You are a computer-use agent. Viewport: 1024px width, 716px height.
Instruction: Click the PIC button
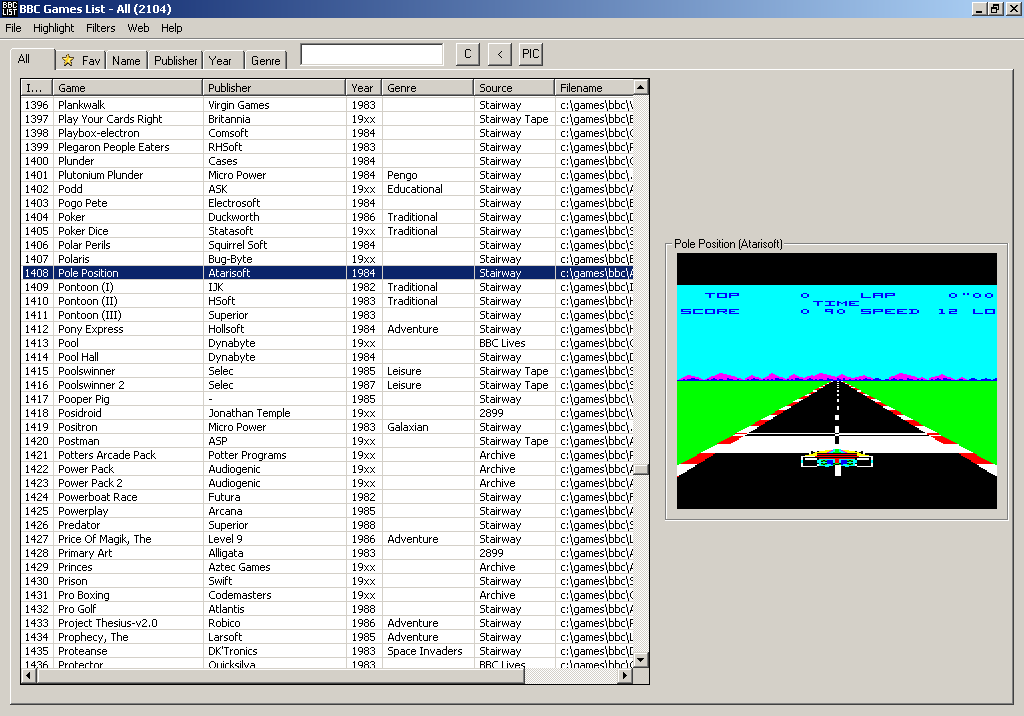(530, 54)
